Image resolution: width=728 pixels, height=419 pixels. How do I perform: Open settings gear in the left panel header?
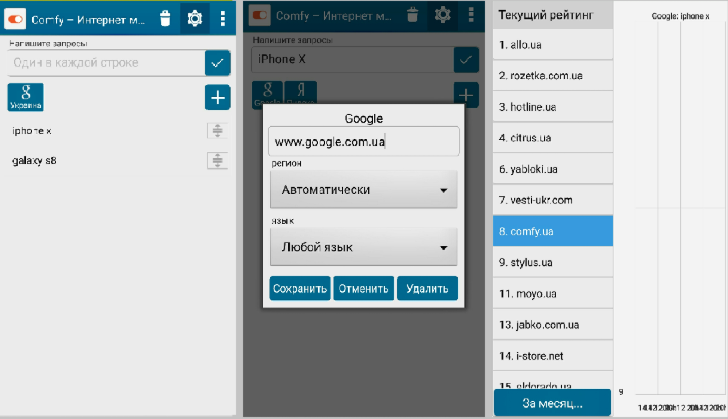pos(194,18)
